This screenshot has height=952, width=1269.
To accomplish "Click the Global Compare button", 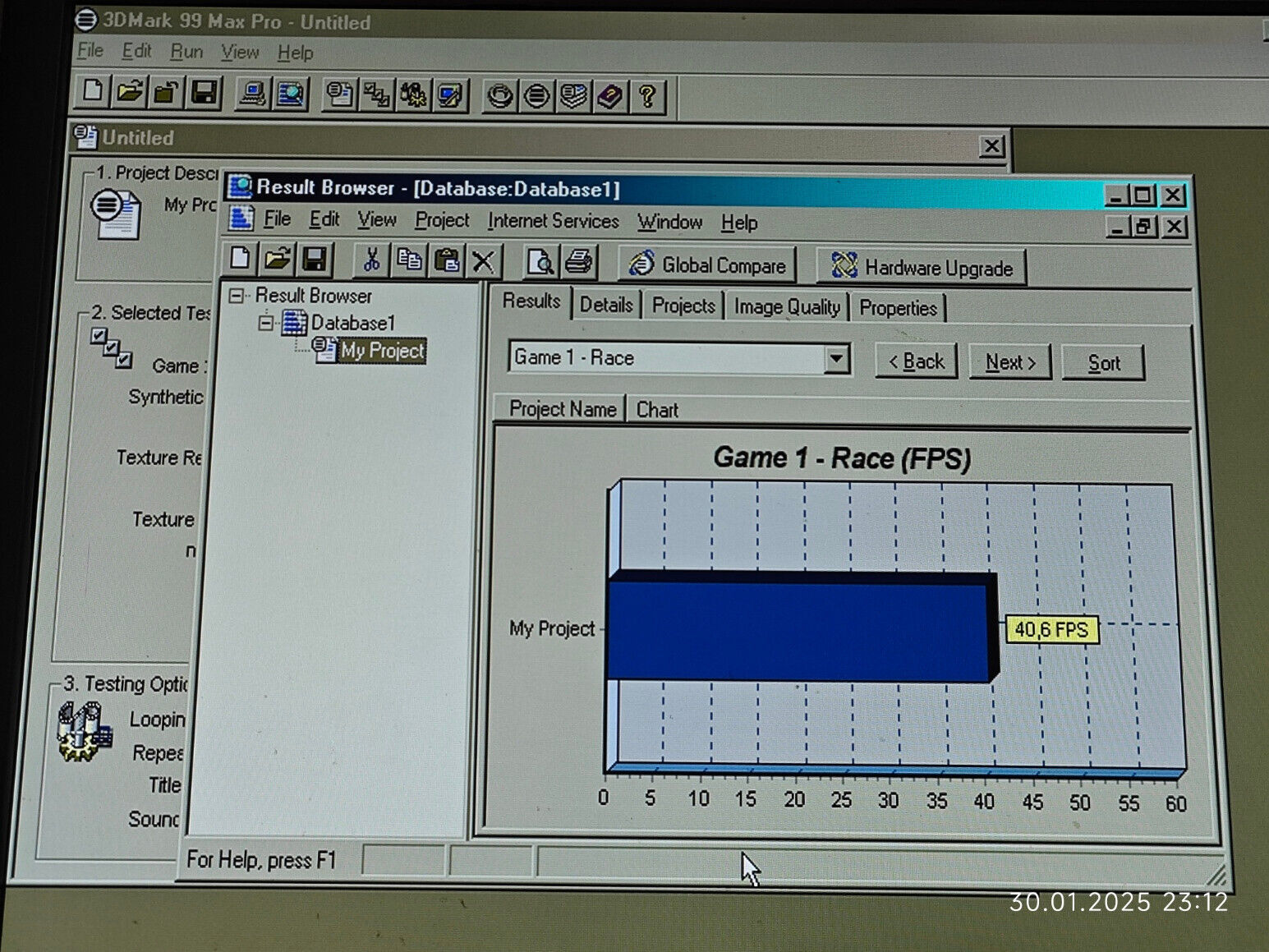I will 707,265.
